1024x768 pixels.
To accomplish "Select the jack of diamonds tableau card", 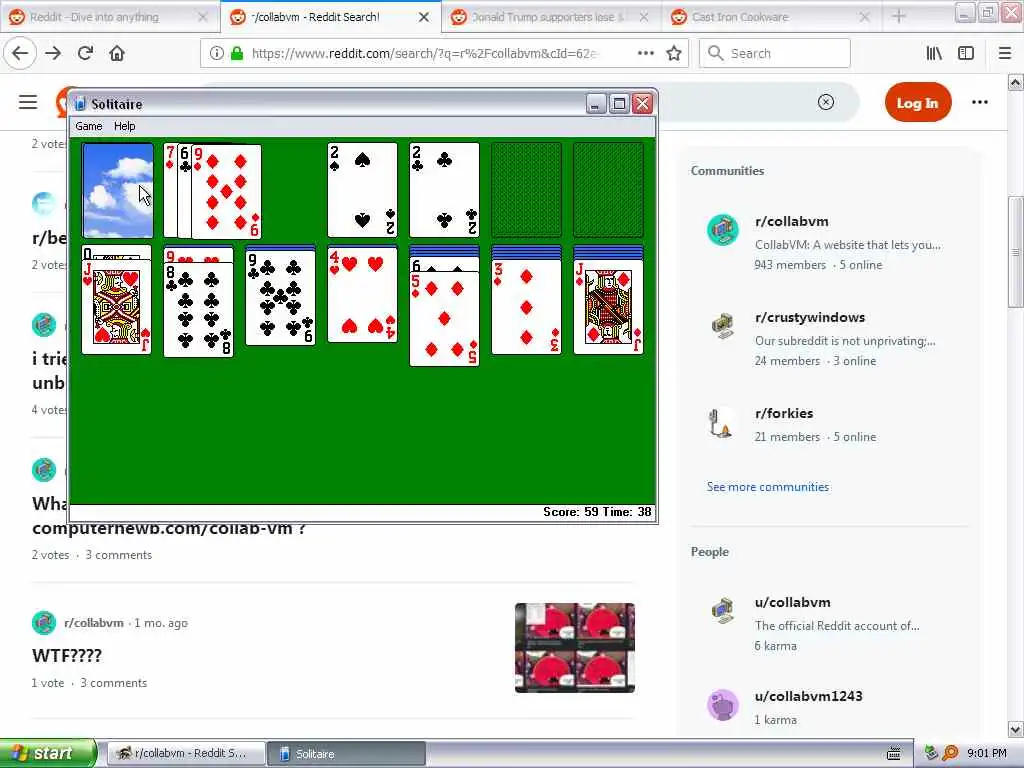I will pos(608,307).
